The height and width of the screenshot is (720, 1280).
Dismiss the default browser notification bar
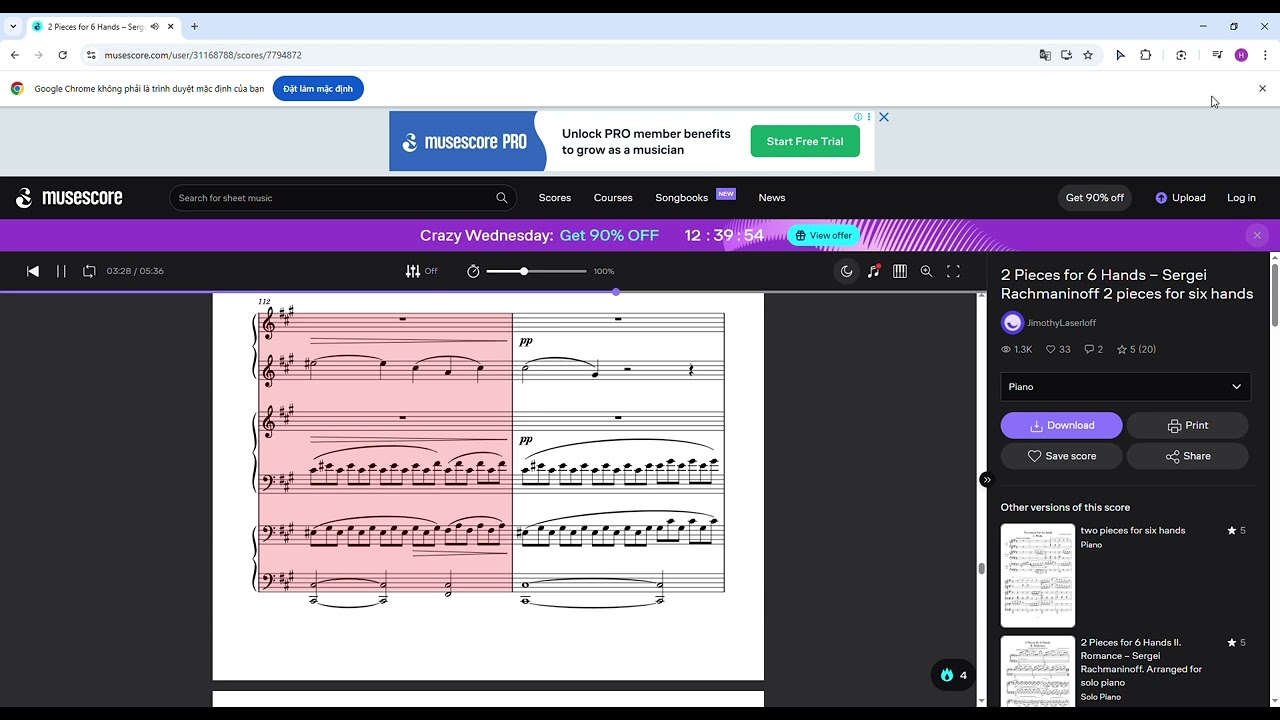[1262, 89]
